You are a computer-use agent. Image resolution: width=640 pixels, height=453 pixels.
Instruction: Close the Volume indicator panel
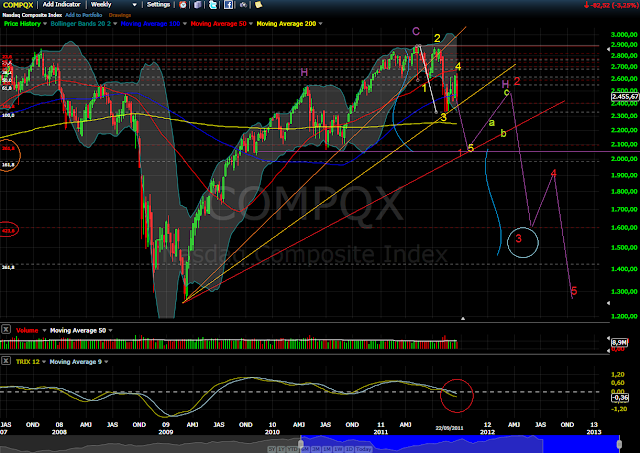point(6,329)
